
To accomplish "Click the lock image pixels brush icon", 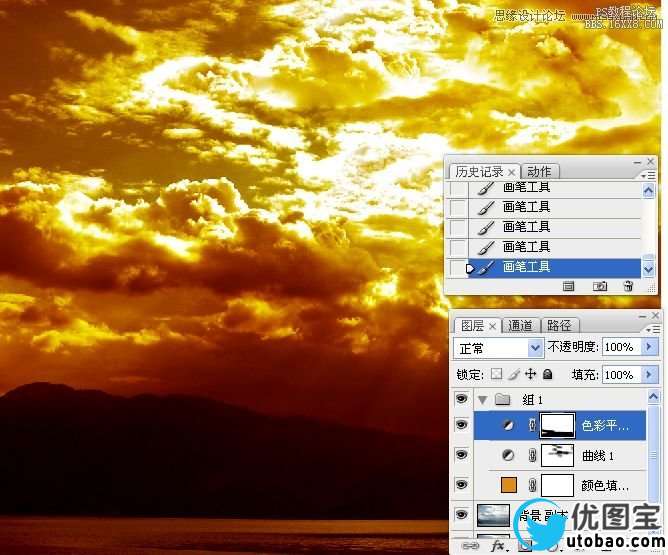I will [x=513, y=375].
